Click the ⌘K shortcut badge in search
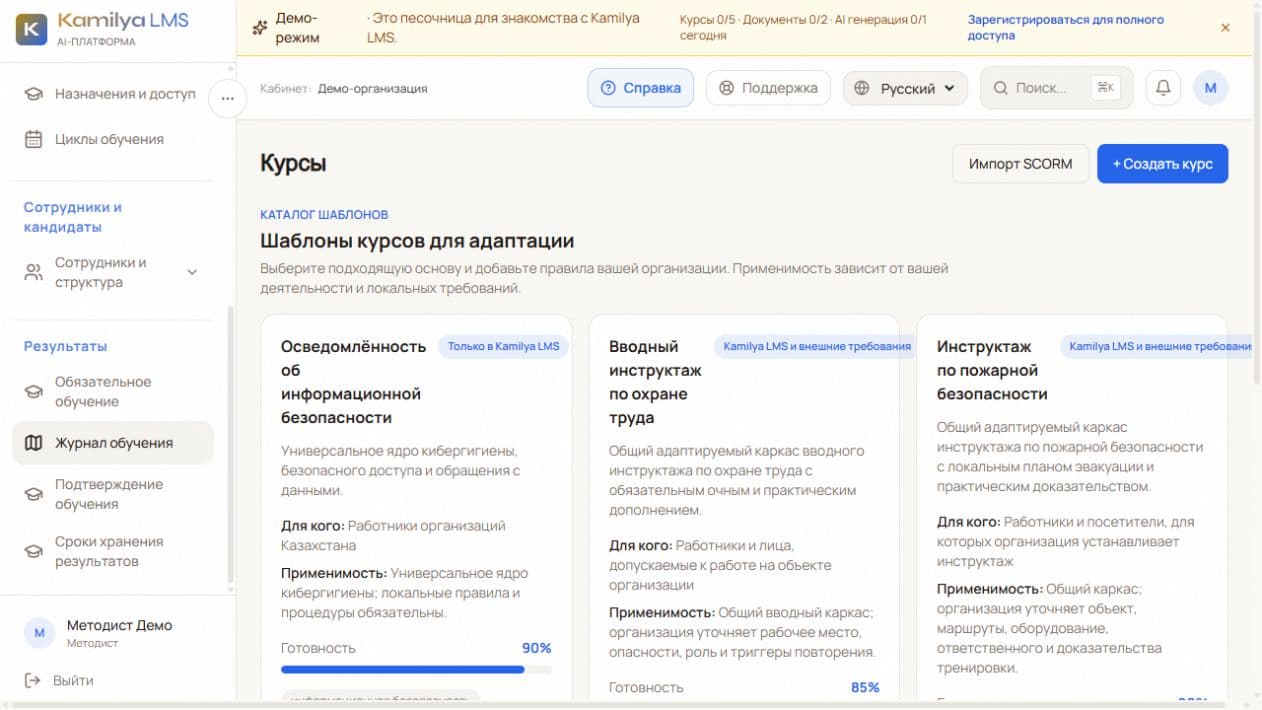The image size is (1262, 710). coord(1105,88)
